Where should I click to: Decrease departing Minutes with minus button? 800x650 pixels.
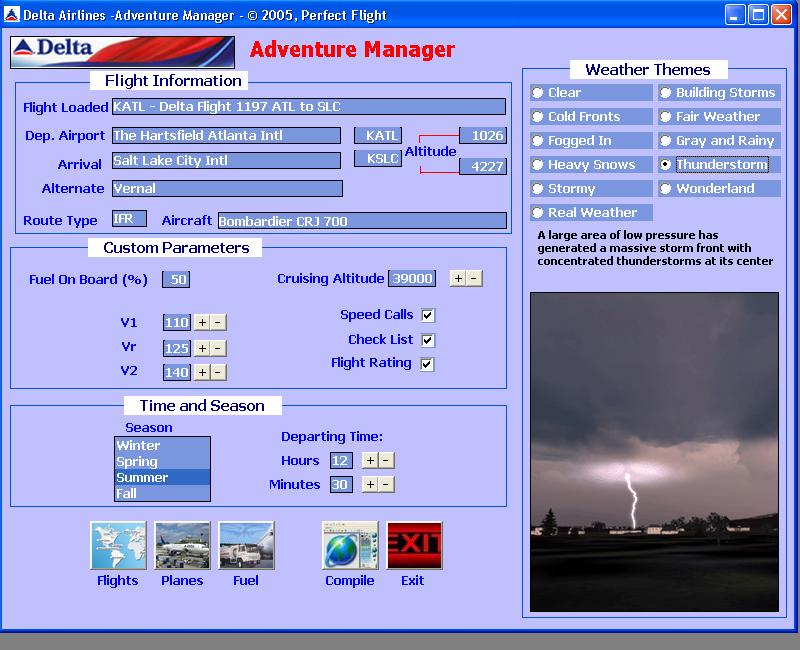[x=386, y=484]
